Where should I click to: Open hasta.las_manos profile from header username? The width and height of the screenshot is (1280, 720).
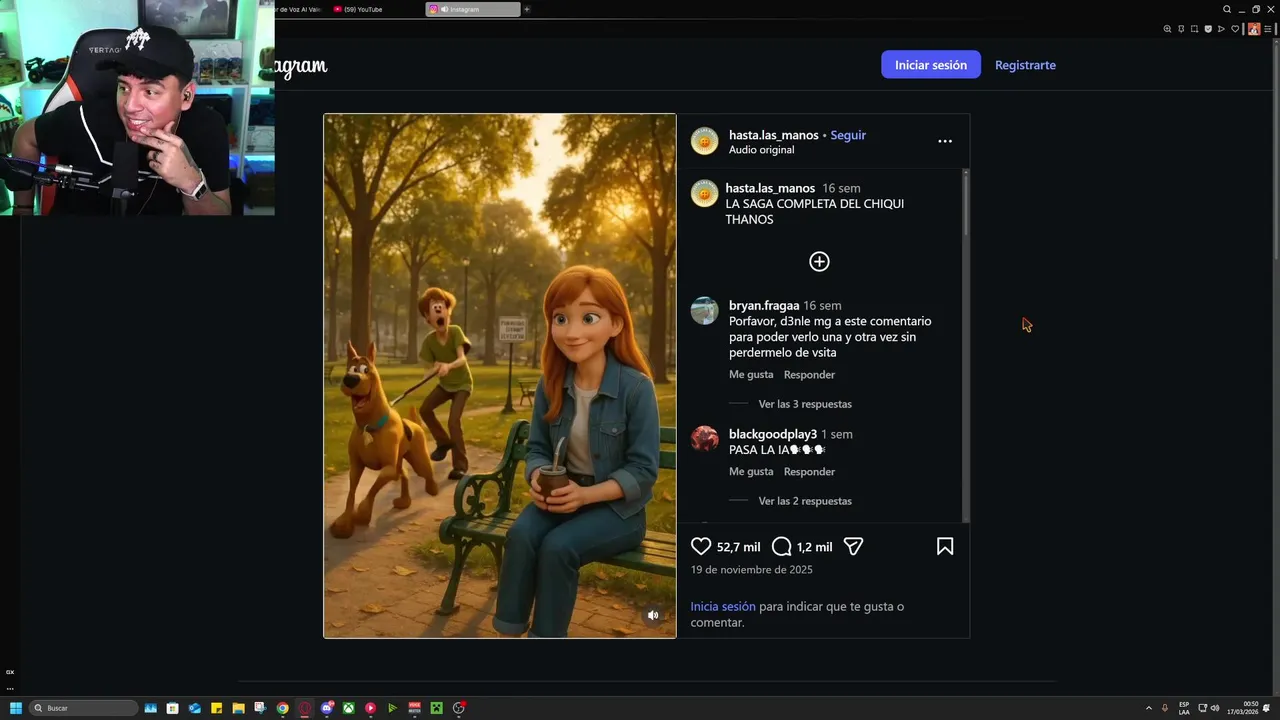click(x=773, y=135)
